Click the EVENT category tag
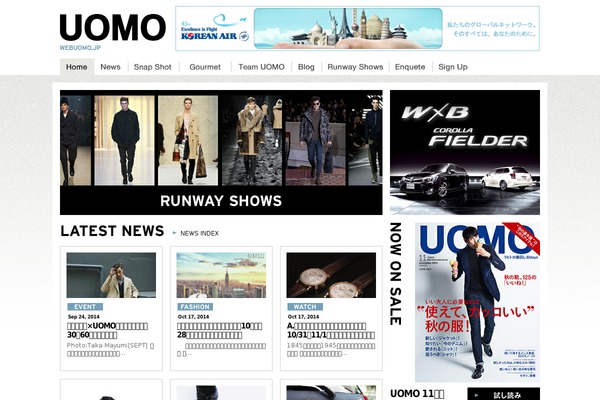Image resolution: width=600 pixels, height=400 pixels. [x=85, y=307]
